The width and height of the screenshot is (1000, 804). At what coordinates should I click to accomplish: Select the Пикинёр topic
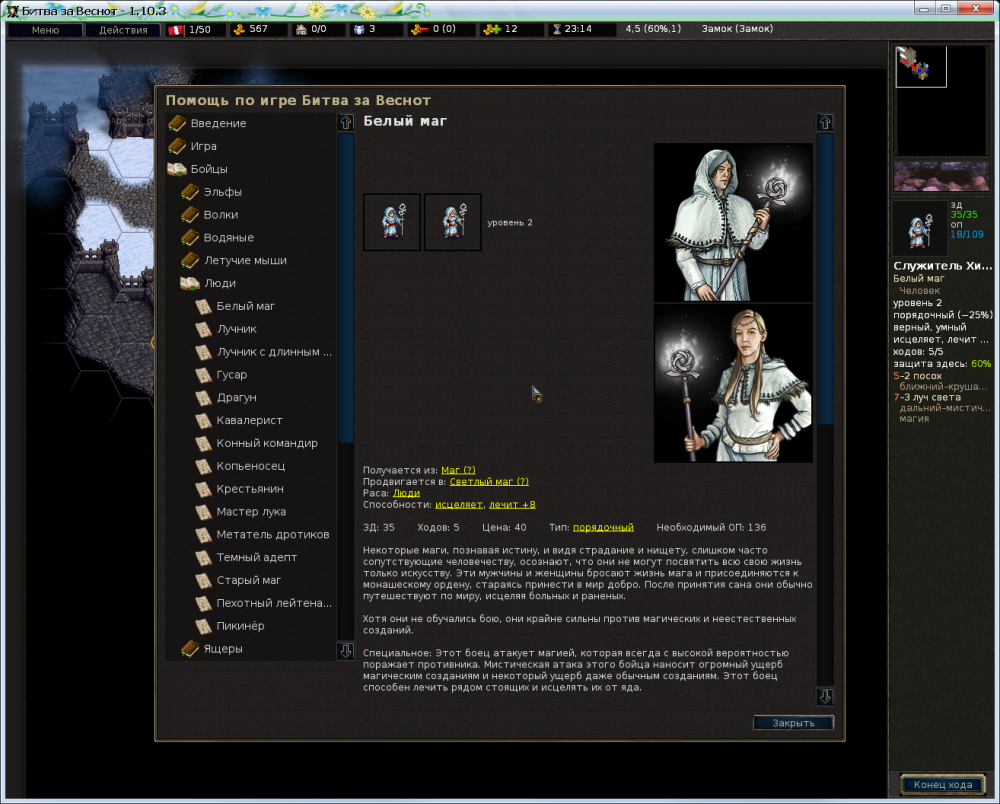[x=240, y=625]
